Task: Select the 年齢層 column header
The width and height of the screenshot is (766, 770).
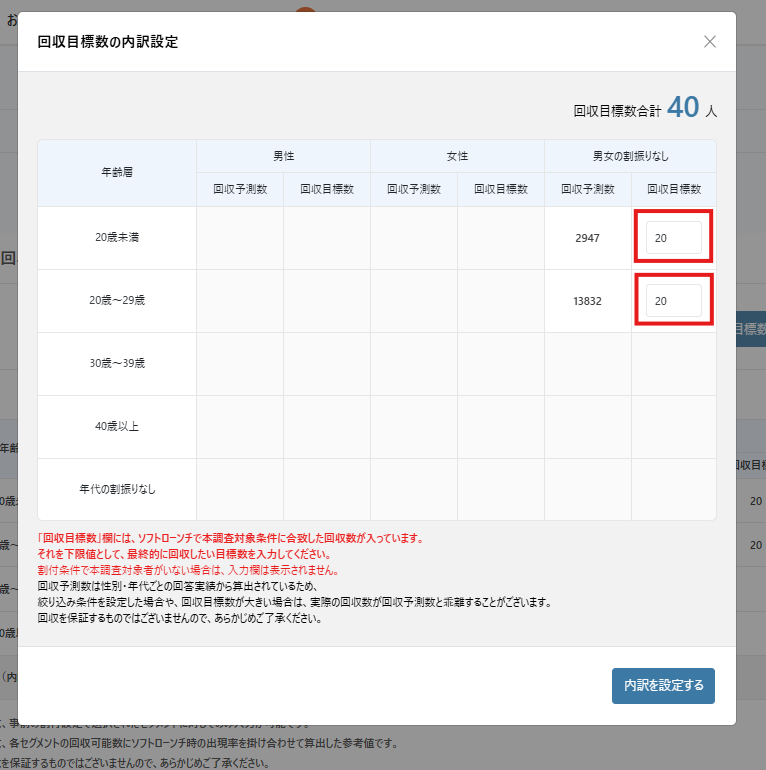Action: [117, 172]
